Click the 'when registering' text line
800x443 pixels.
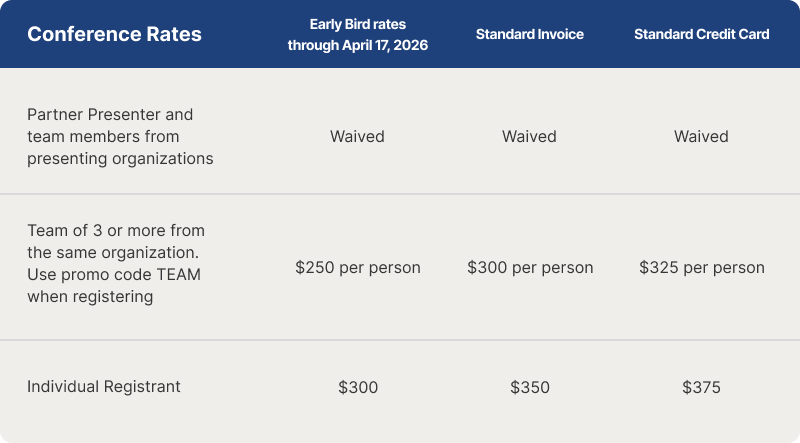click(90, 297)
